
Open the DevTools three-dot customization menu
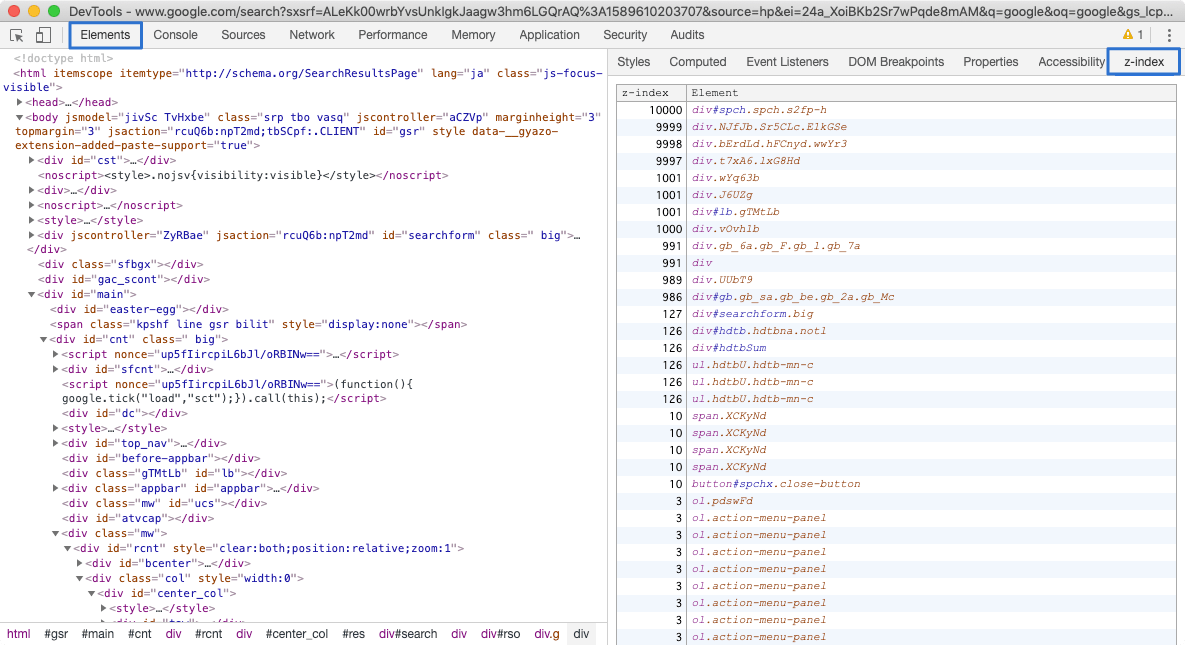tap(1170, 34)
